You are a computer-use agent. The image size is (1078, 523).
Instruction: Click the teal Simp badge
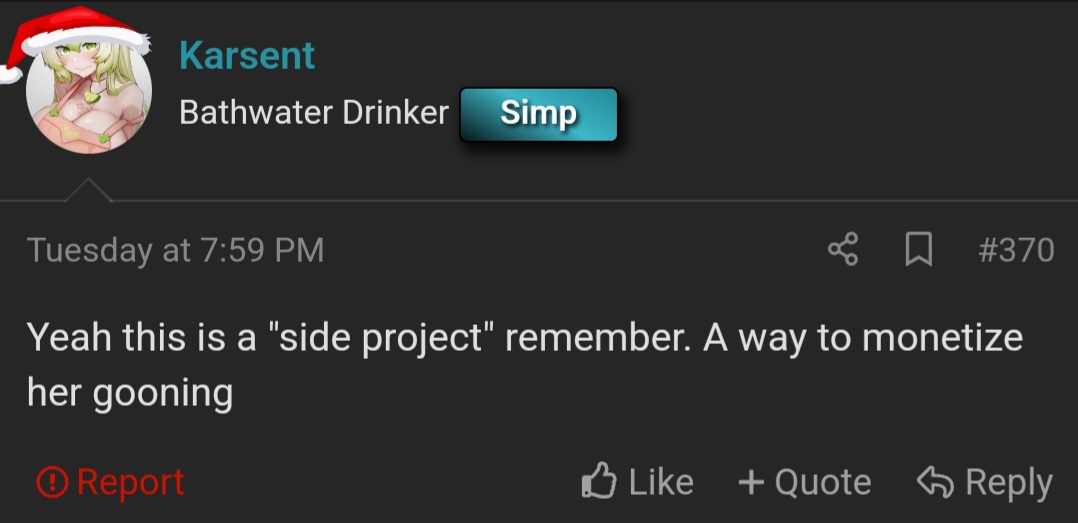pyautogui.click(x=538, y=114)
